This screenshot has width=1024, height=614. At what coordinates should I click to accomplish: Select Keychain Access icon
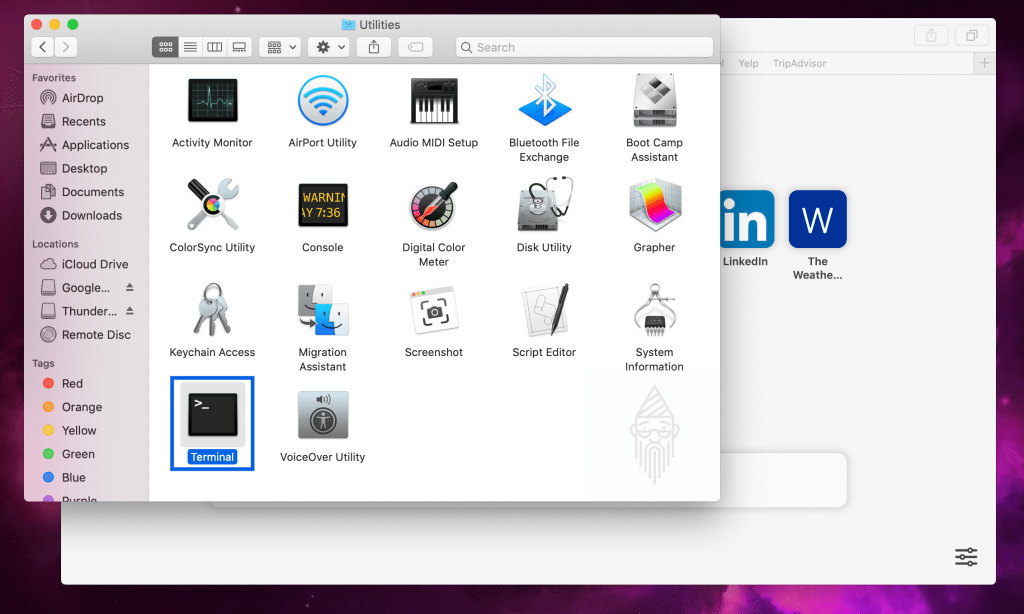(x=212, y=310)
